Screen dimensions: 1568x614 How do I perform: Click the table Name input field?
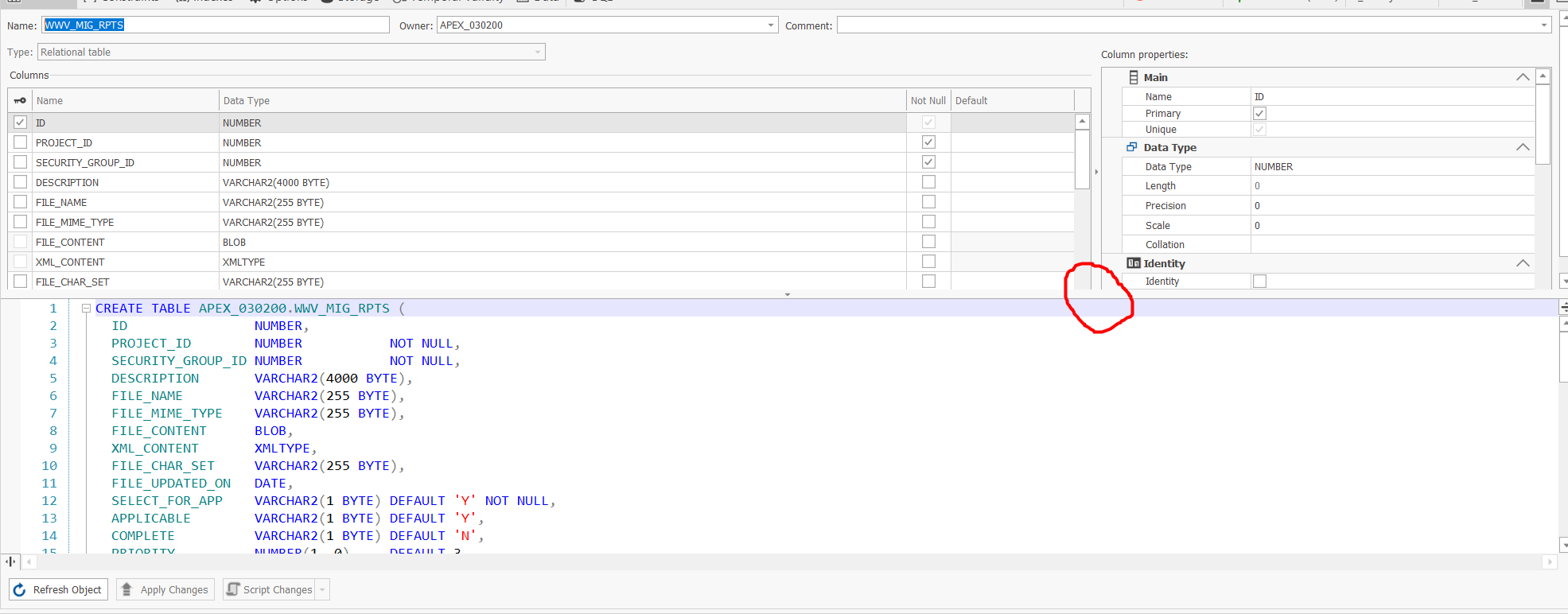click(216, 25)
